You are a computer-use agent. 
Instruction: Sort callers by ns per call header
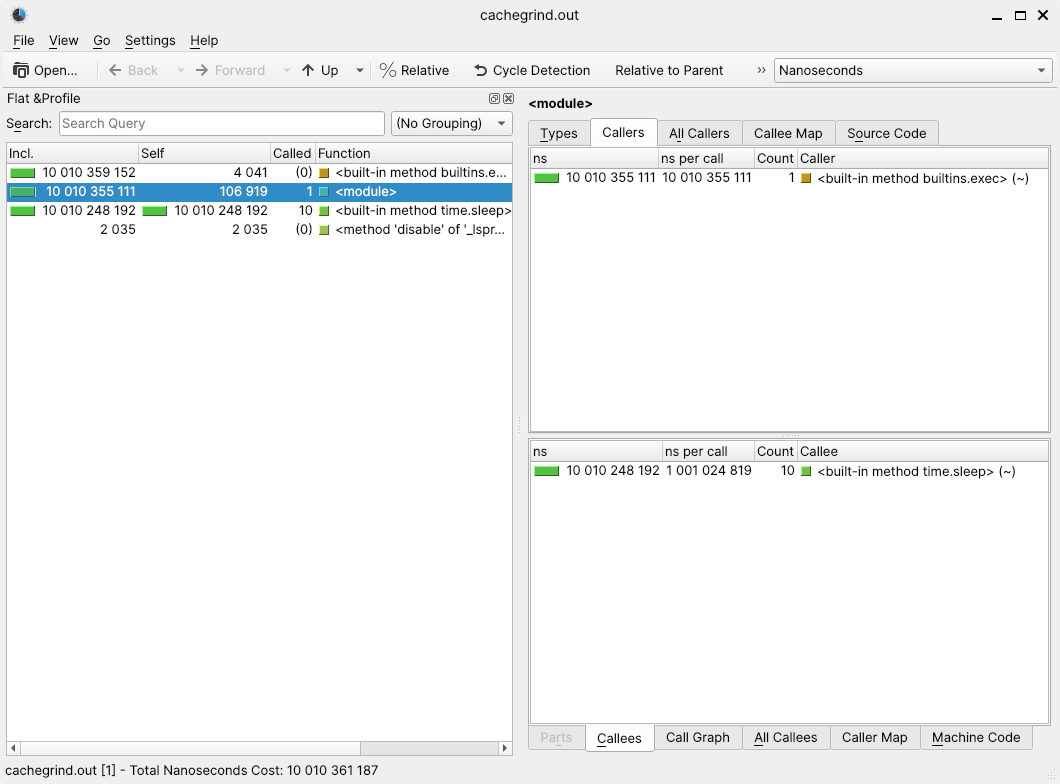[706, 158]
